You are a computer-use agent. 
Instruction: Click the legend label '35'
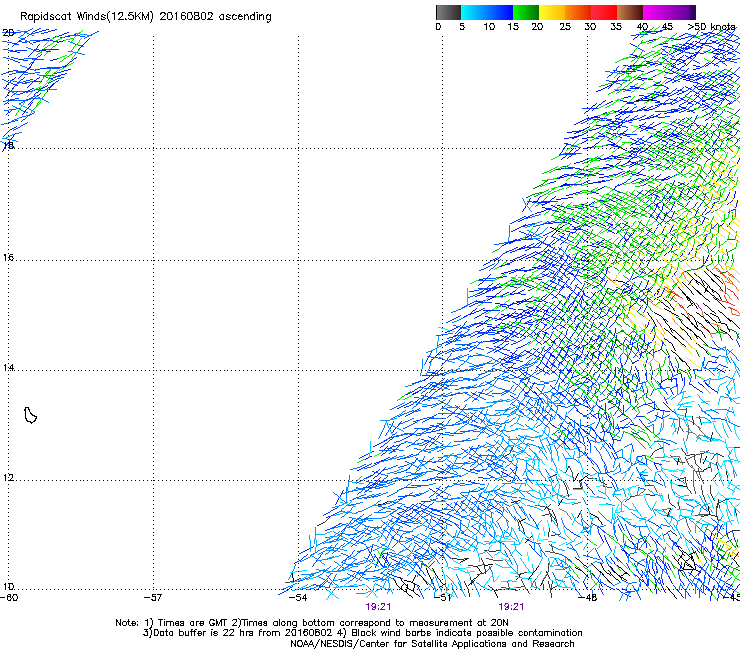616,27
